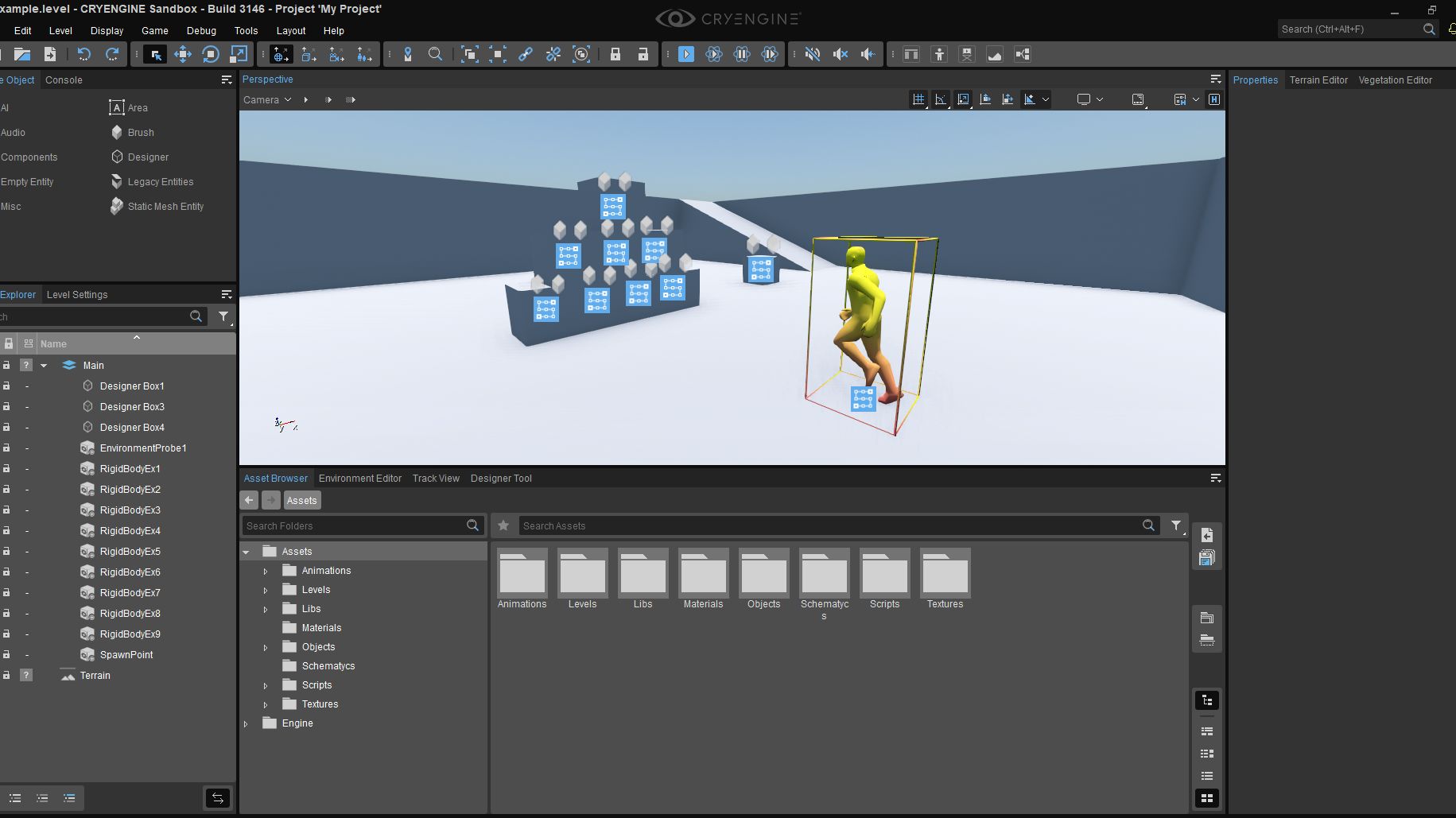The width and height of the screenshot is (1456, 818).
Task: Toggle lock for the Designer Box1 row
Action: (x=6, y=386)
